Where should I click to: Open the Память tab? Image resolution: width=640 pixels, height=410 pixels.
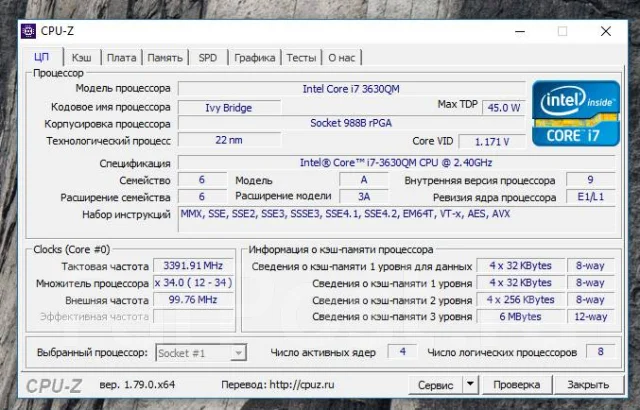click(165, 58)
